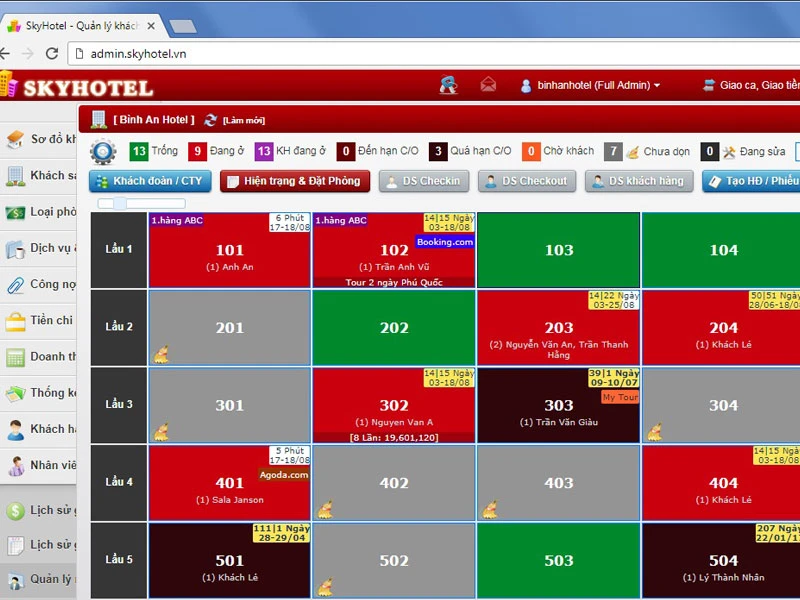This screenshot has height=600, width=800.
Task: Select room 503 tile
Action: (x=558, y=560)
